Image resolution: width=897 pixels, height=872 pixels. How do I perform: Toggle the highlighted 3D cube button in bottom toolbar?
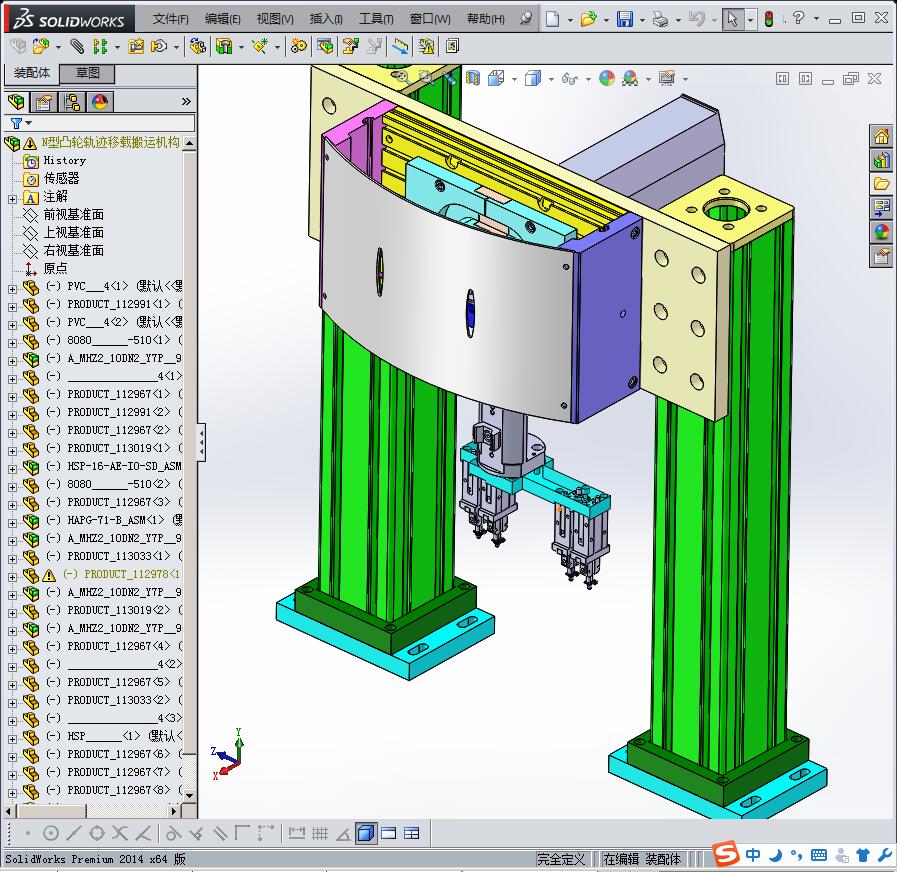coord(366,833)
